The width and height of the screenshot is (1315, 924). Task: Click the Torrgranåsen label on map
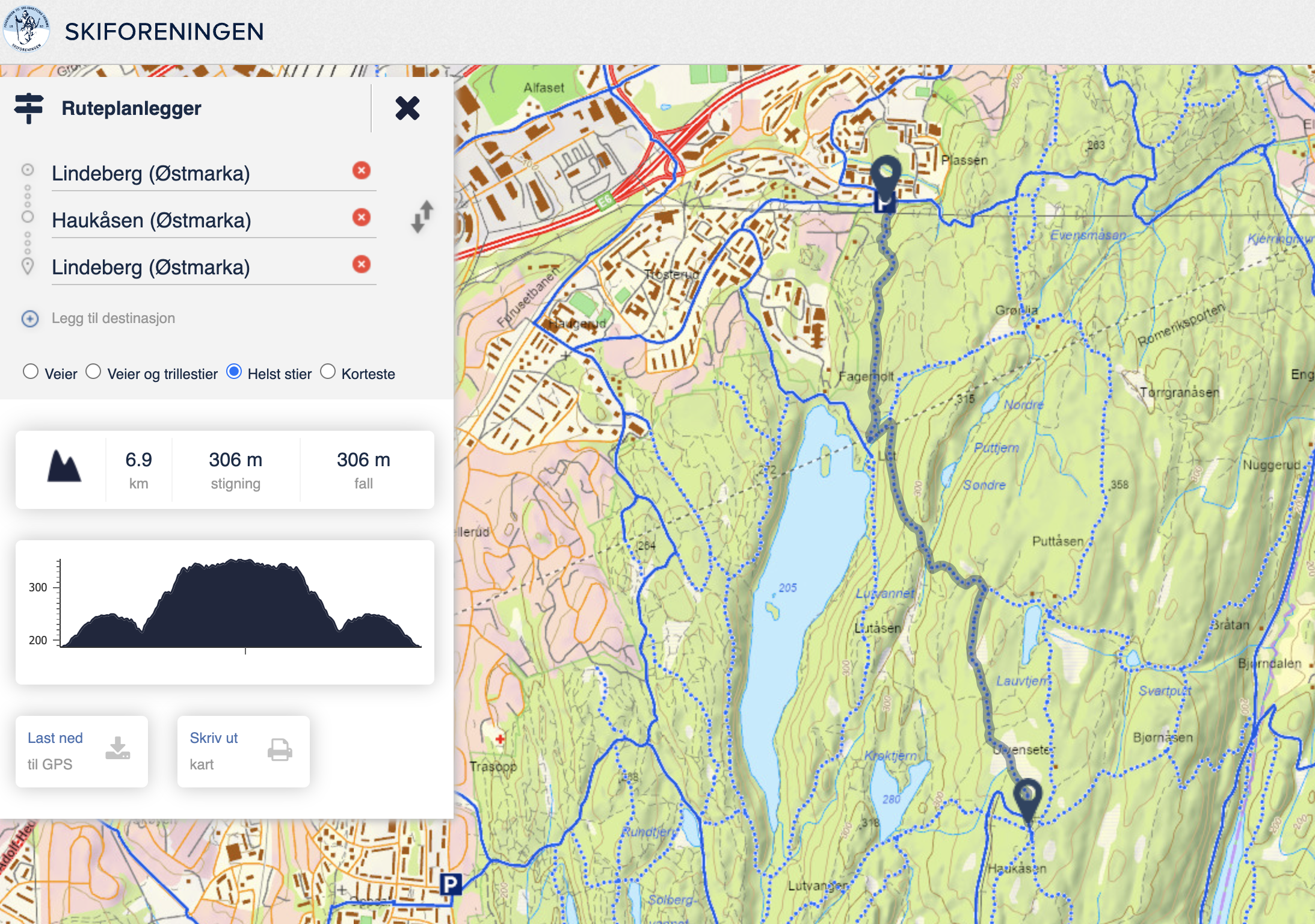pyautogui.click(x=1179, y=392)
